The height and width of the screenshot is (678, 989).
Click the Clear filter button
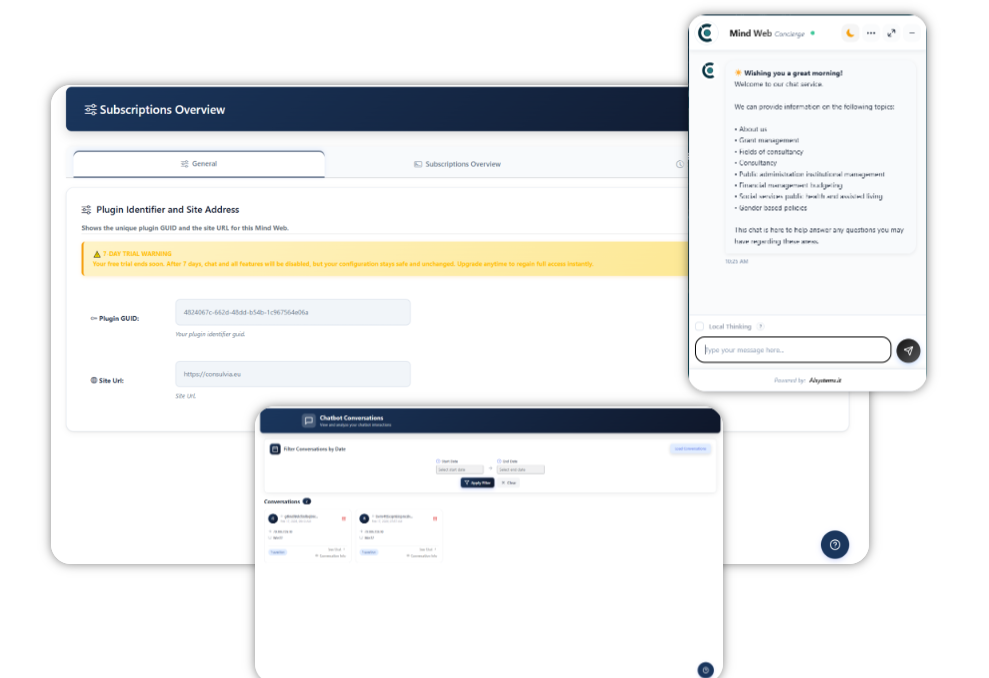coord(508,482)
